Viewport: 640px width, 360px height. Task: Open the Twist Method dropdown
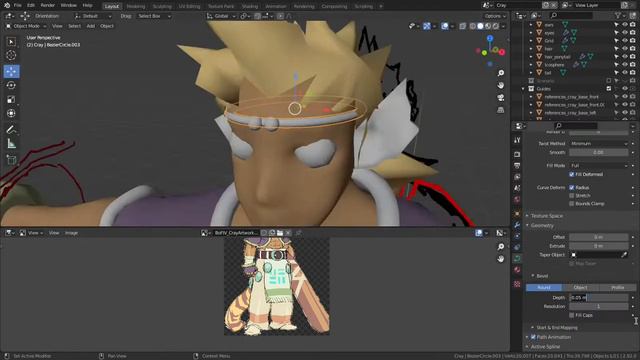[x=599, y=144]
